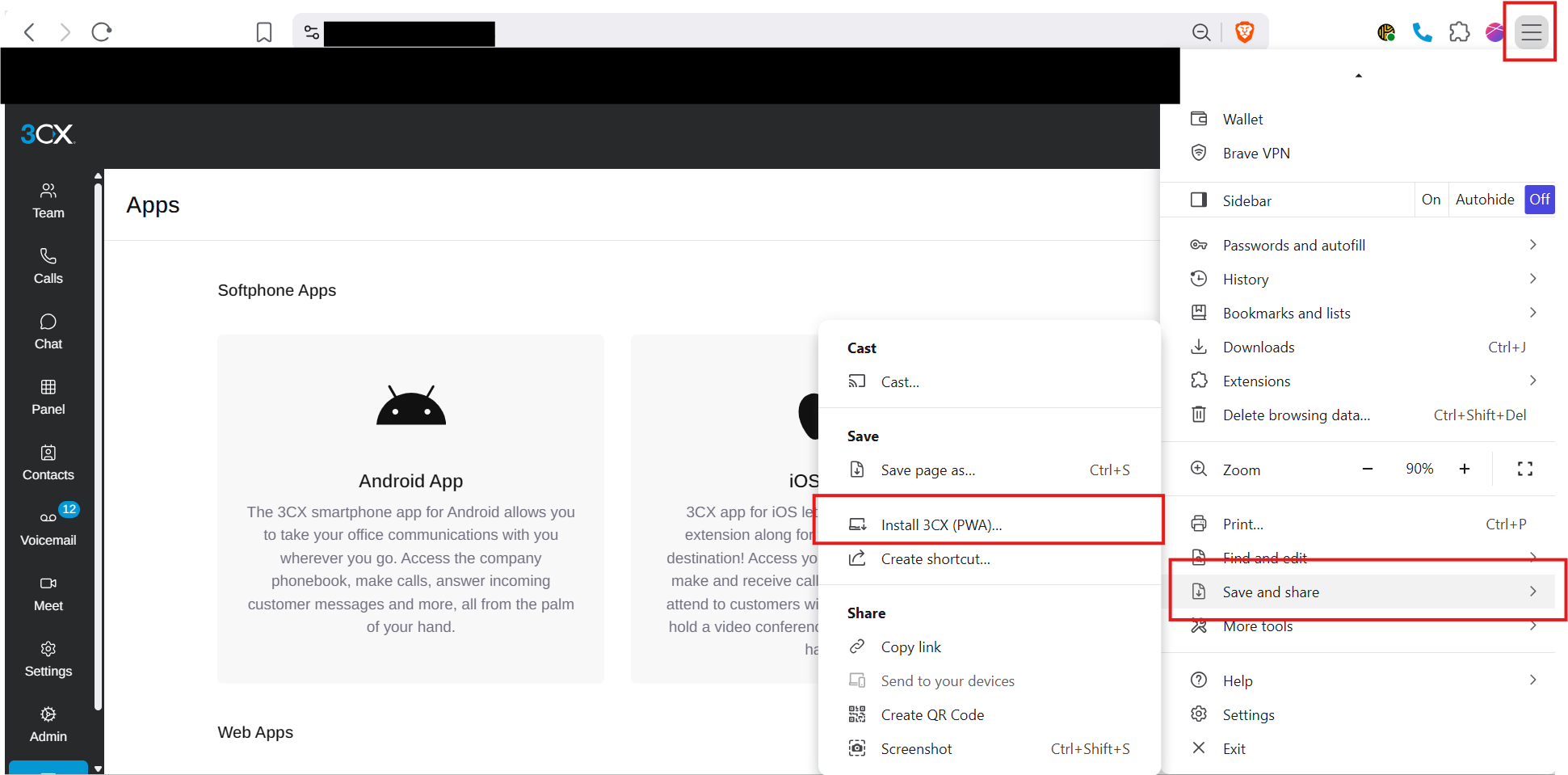Open Voicemail with 12 messages
The image size is (1568, 775).
point(48,526)
